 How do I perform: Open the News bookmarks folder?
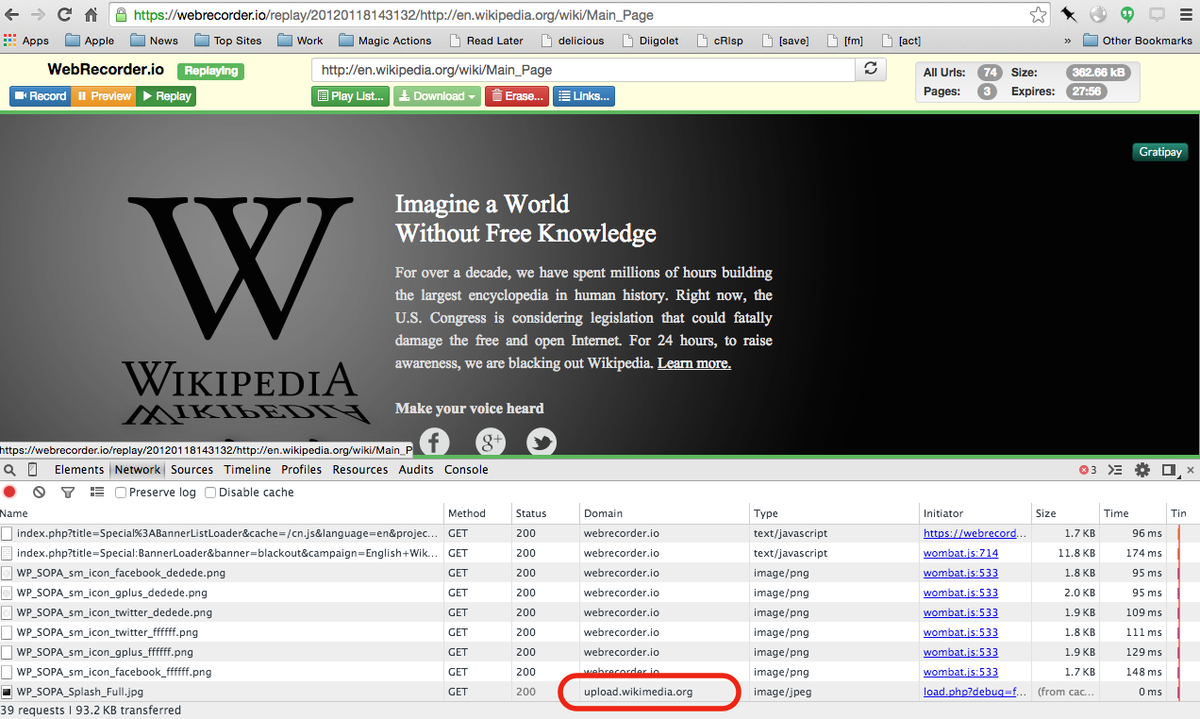[153, 41]
